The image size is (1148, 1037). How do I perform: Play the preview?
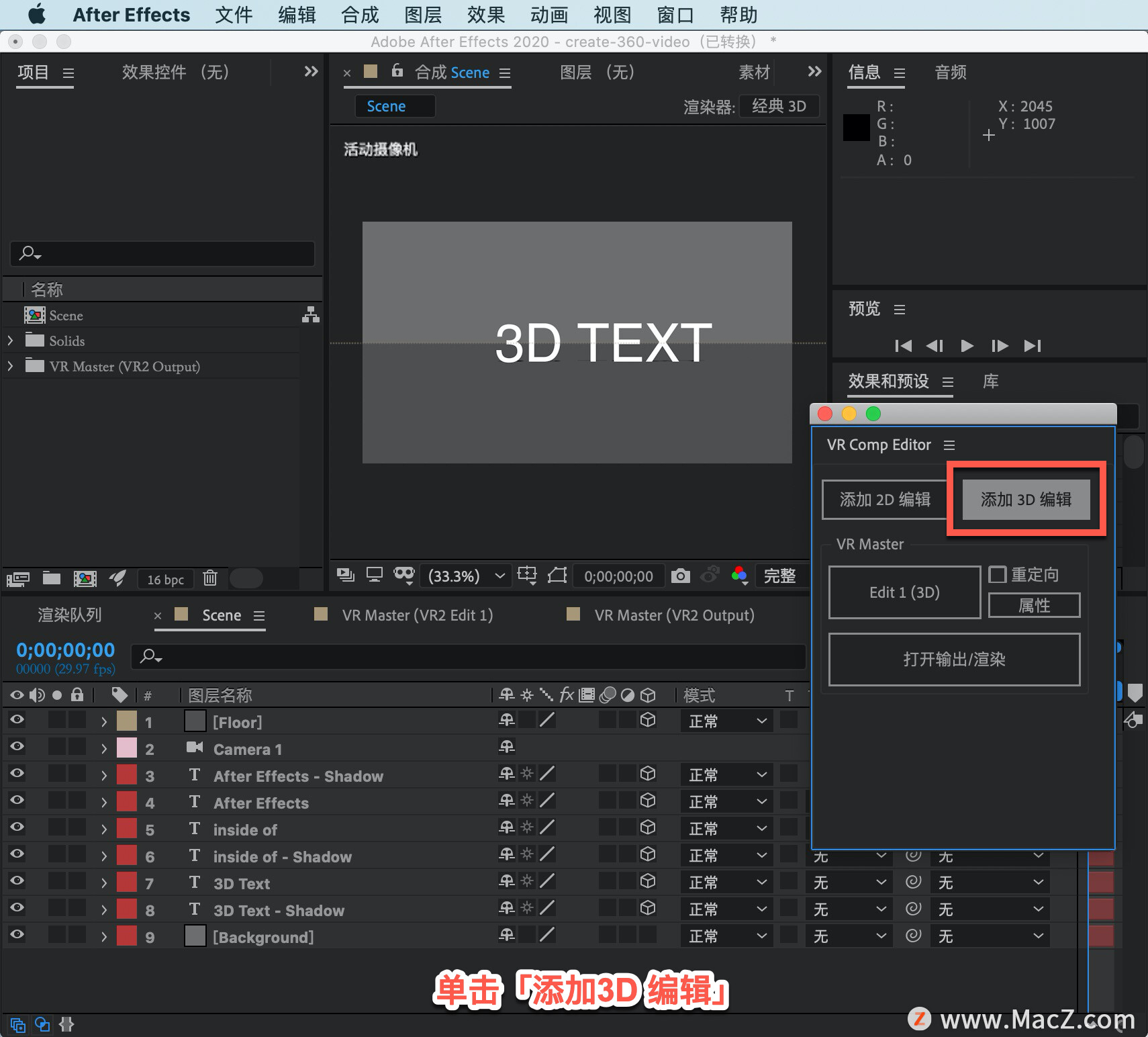click(x=967, y=346)
